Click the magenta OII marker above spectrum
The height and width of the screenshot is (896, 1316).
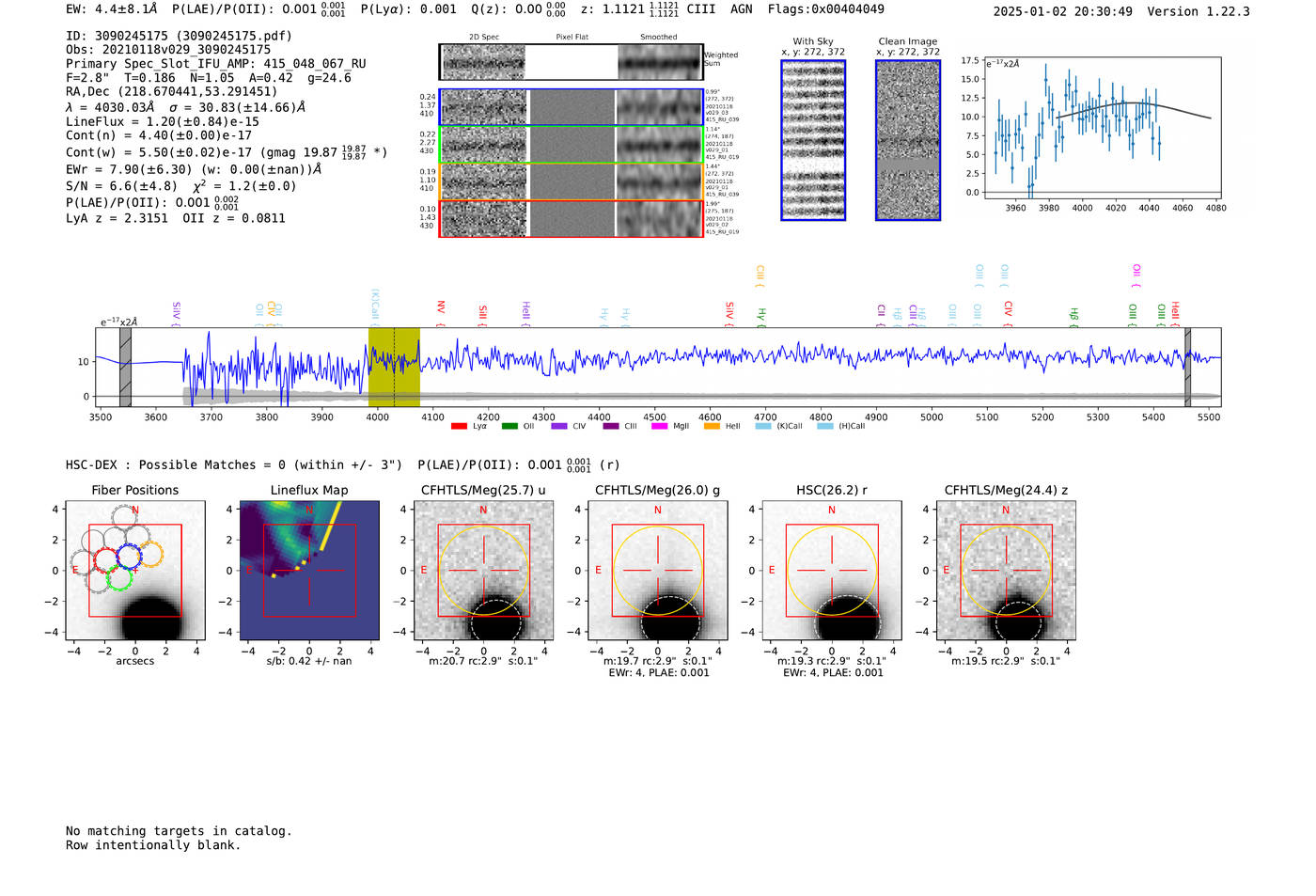(1136, 276)
